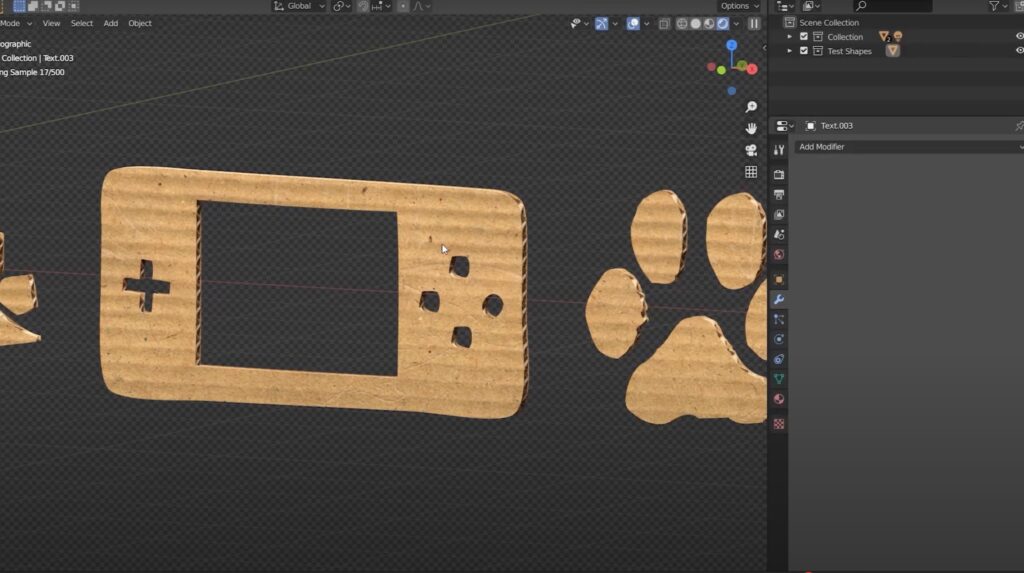Viewport: 1024px width, 573px height.
Task: Open the properties editor type dropdown
Action: click(x=785, y=125)
